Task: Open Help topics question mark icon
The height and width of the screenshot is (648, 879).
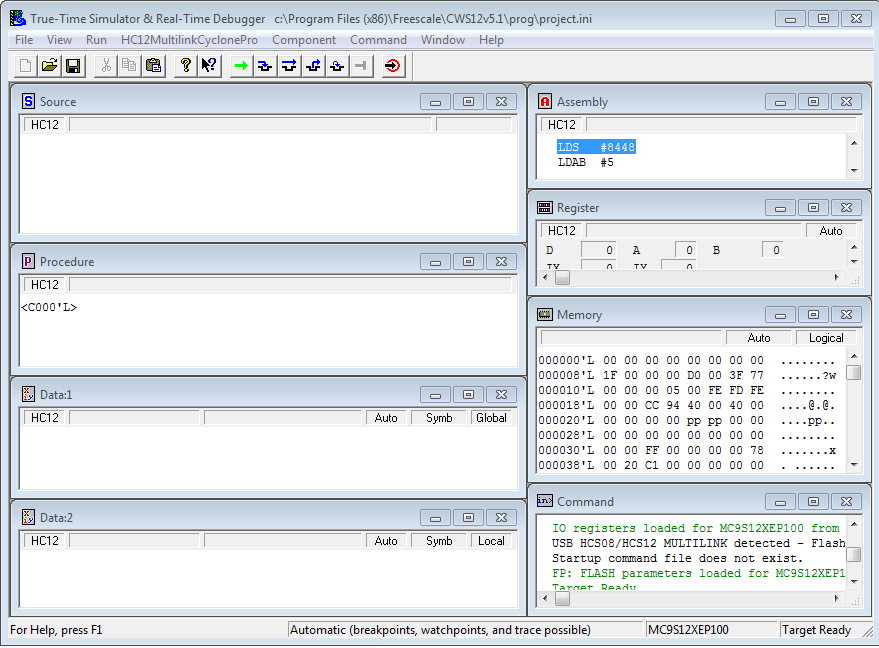Action: [x=186, y=66]
